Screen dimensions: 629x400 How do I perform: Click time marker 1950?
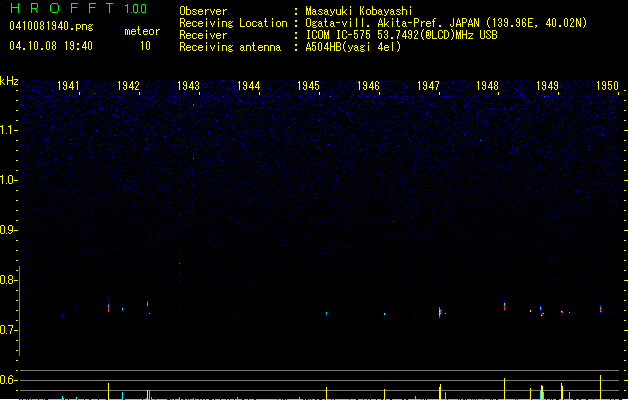[607, 86]
